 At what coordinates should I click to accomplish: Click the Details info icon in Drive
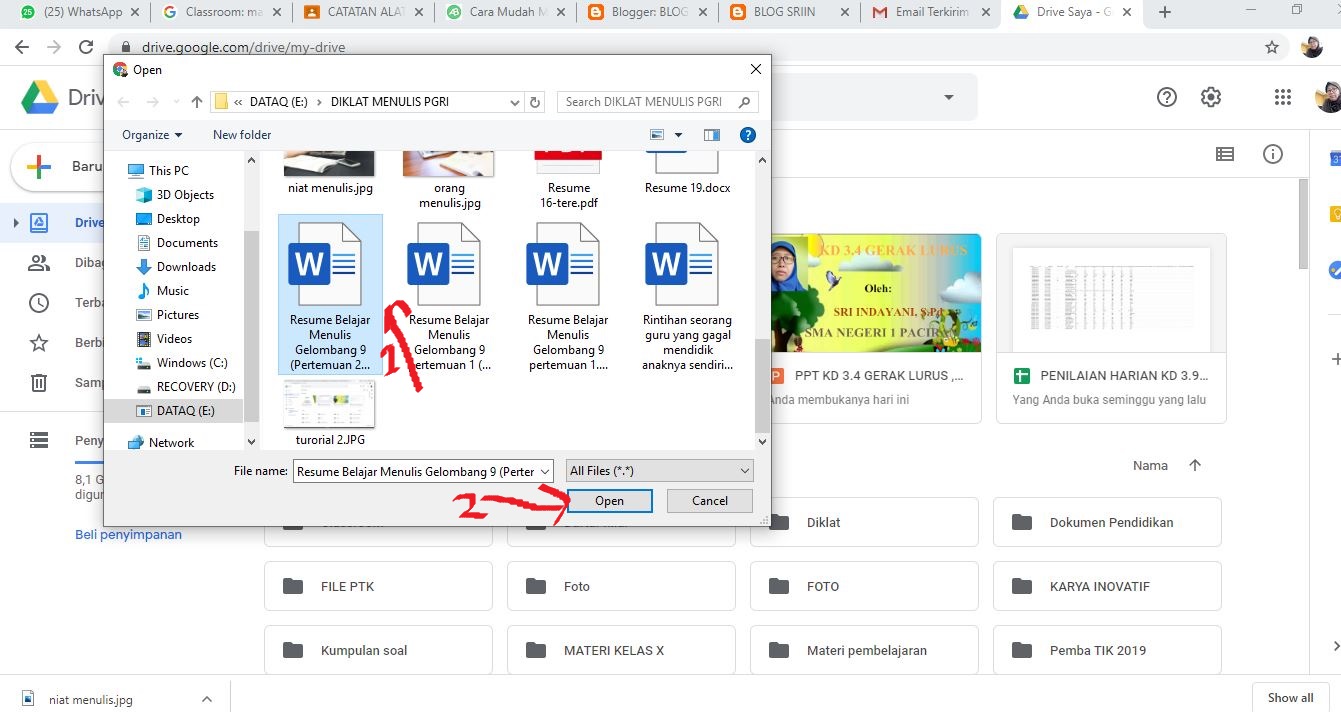1272,153
